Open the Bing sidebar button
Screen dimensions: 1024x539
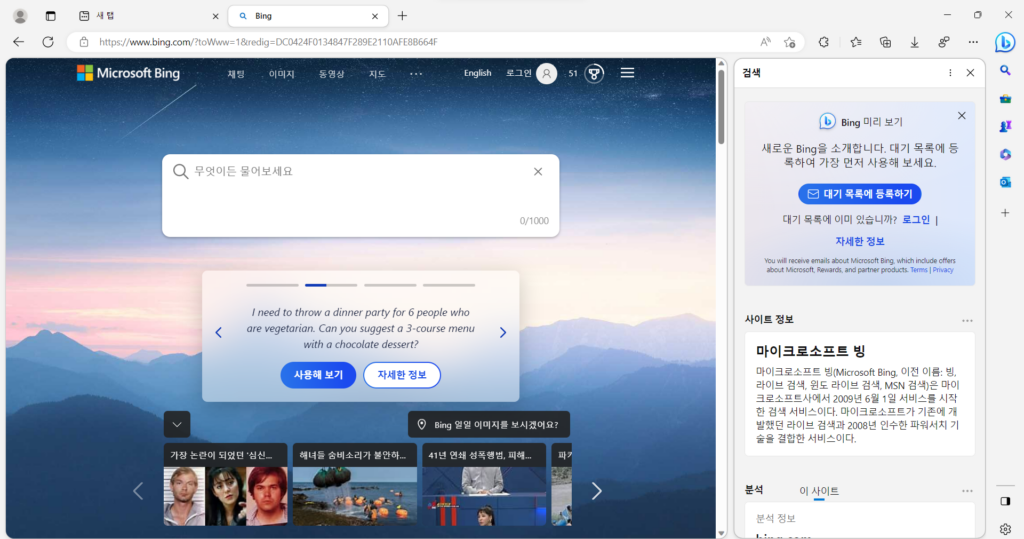pyautogui.click(x=1004, y=42)
